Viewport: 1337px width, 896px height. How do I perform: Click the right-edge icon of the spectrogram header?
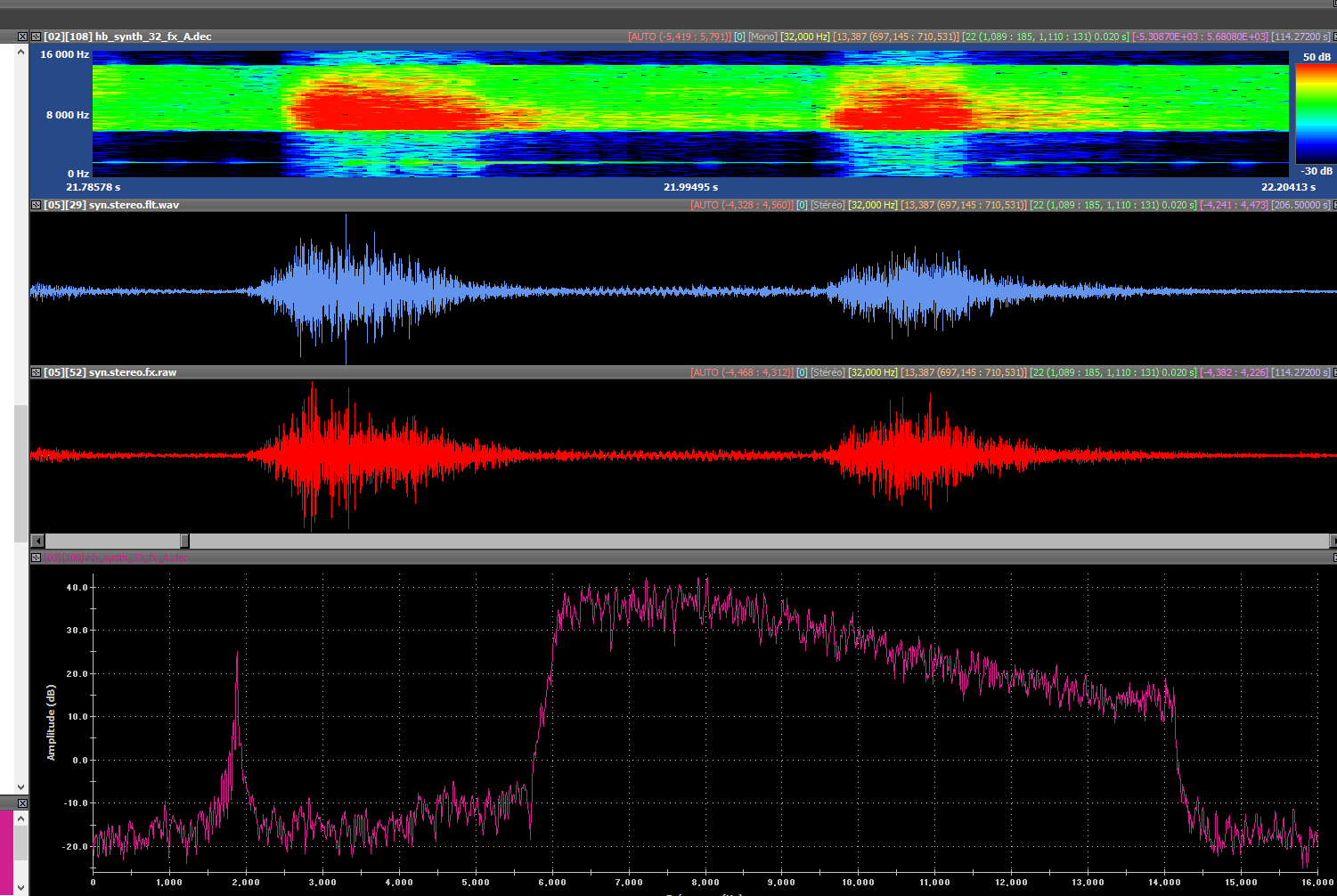[1333, 37]
